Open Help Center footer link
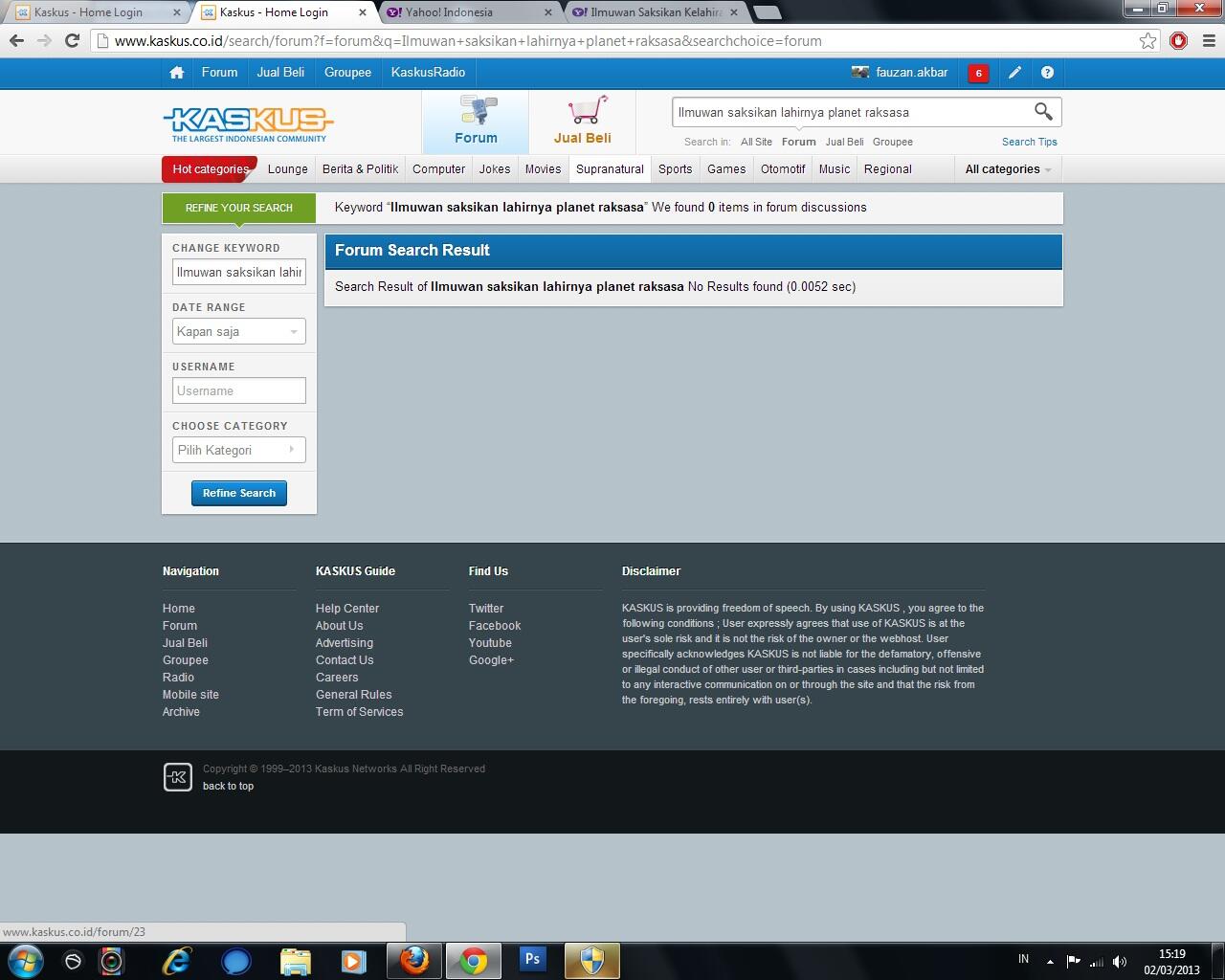This screenshot has width=1225, height=980. coord(347,609)
